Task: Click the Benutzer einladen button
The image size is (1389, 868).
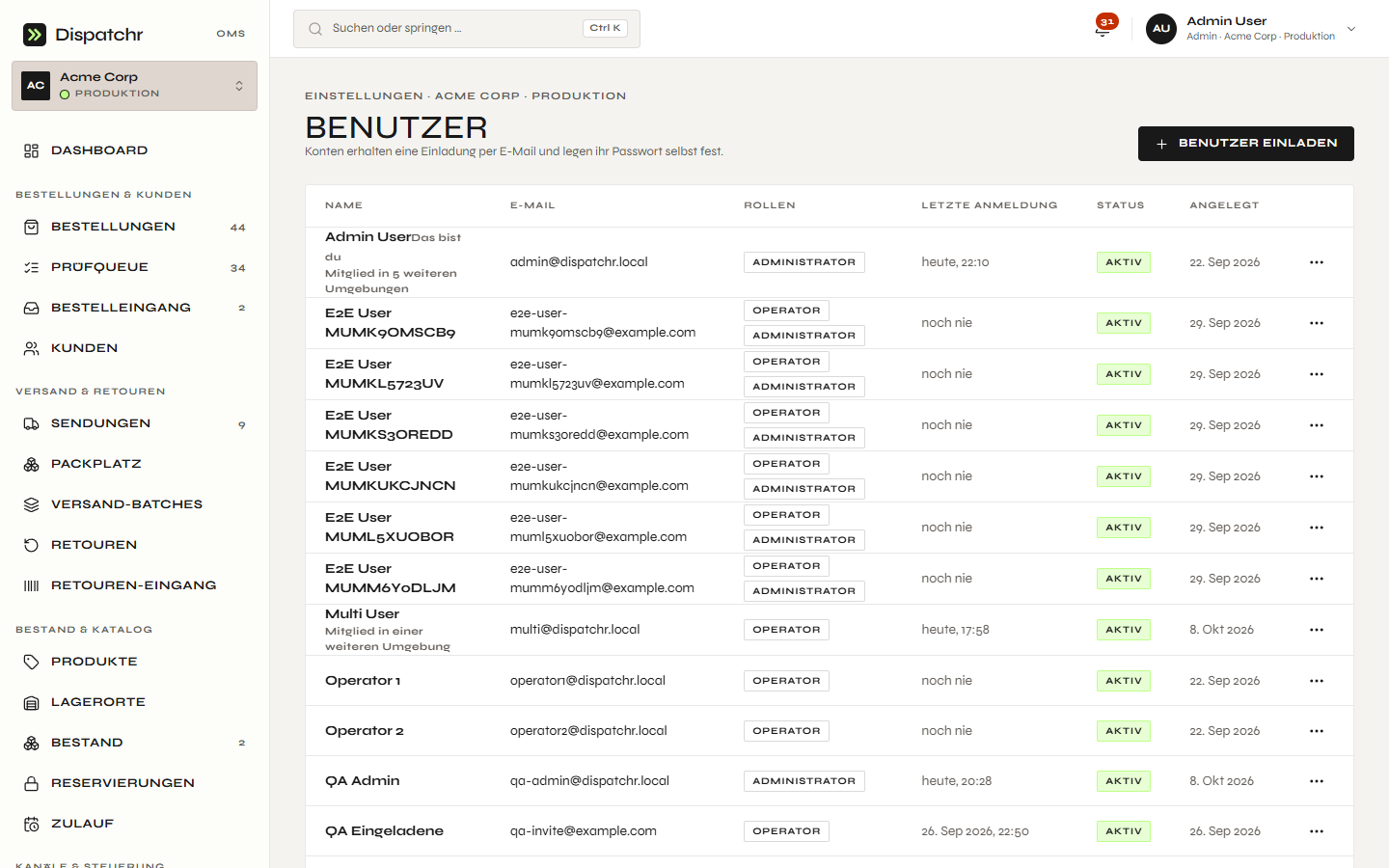Action: tap(1246, 144)
